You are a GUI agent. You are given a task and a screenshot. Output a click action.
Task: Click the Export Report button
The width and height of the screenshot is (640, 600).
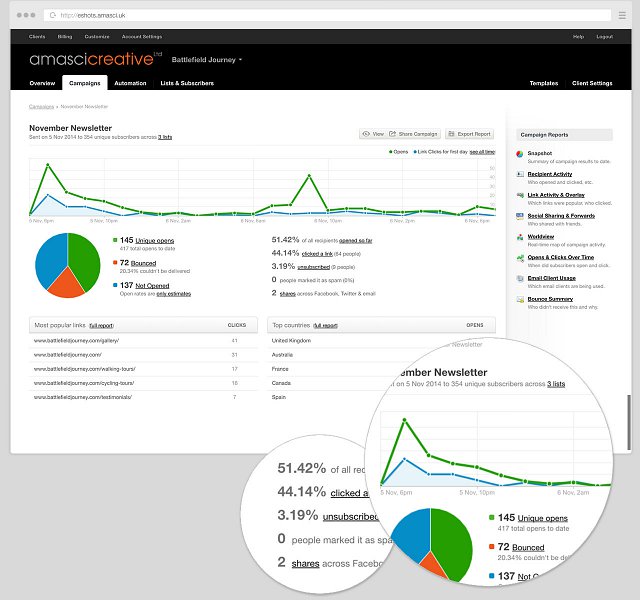point(469,134)
